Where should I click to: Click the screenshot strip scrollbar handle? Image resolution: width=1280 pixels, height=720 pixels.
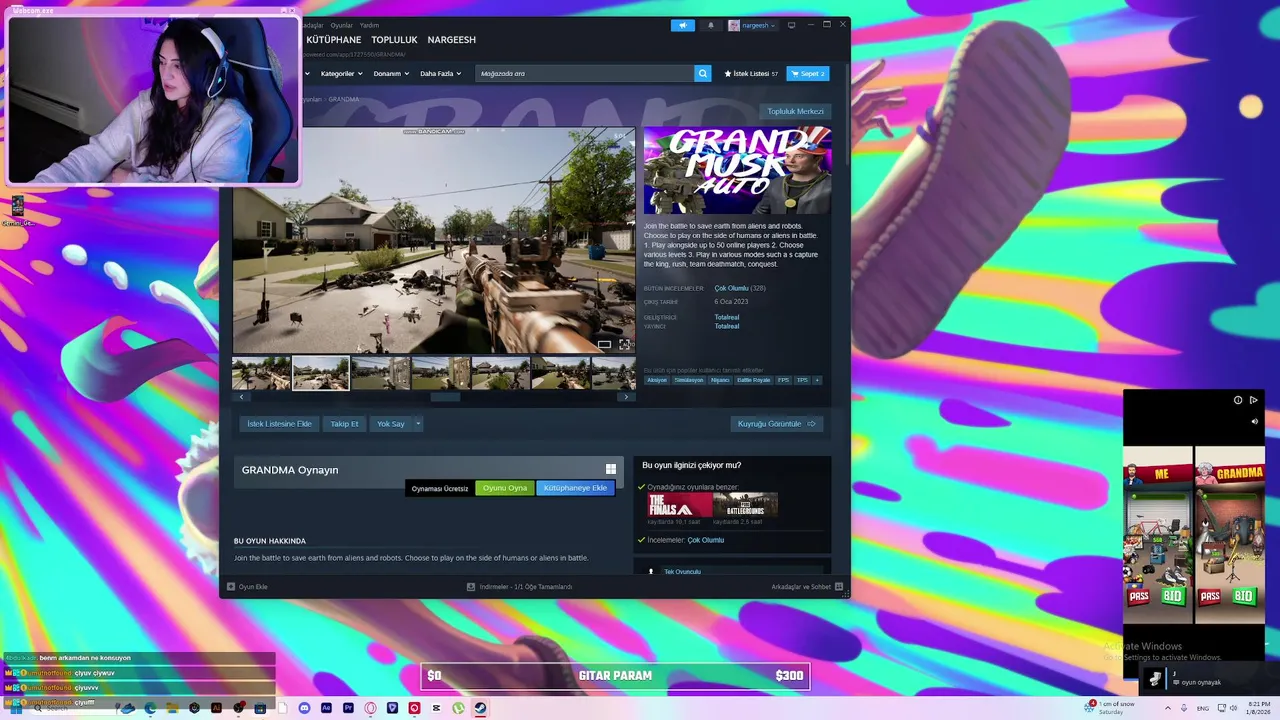(445, 397)
